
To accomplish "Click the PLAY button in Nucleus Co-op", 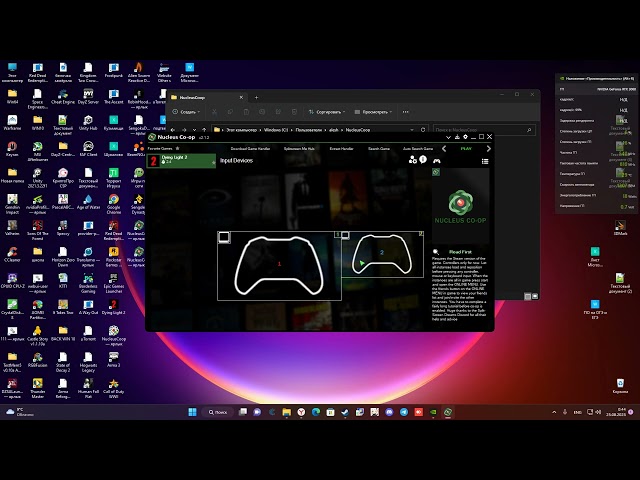I will pos(466,149).
